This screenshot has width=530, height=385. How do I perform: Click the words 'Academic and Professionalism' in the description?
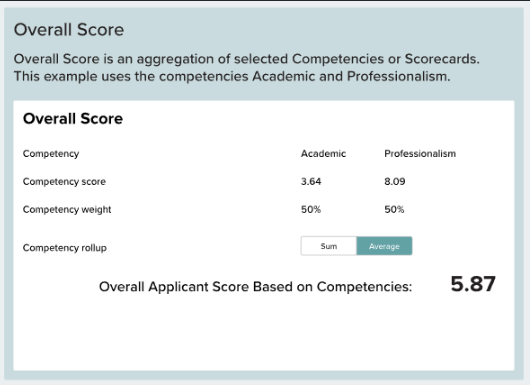(351, 76)
